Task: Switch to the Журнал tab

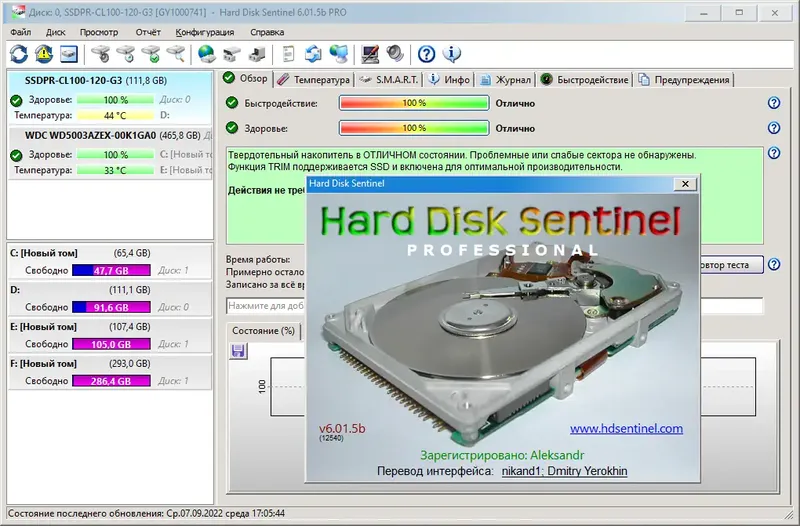Action: pos(506,80)
